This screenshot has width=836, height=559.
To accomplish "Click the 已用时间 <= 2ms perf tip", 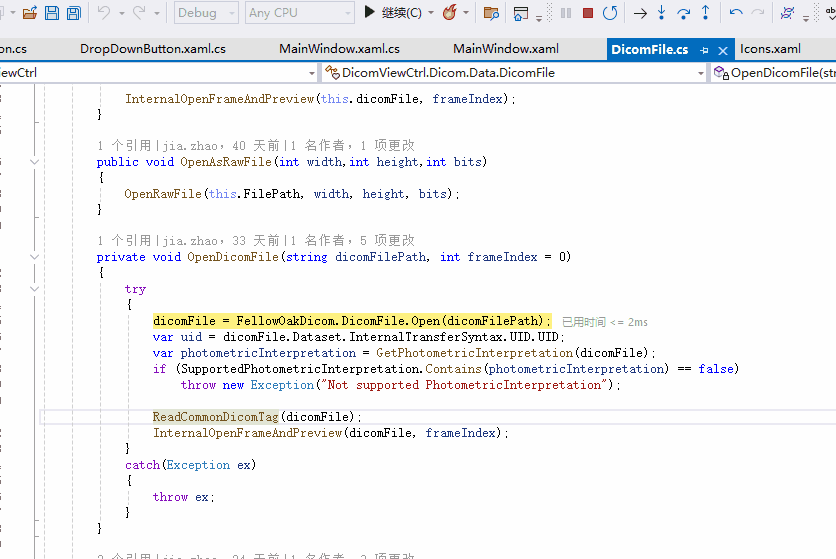I will pyautogui.click(x=605, y=322).
